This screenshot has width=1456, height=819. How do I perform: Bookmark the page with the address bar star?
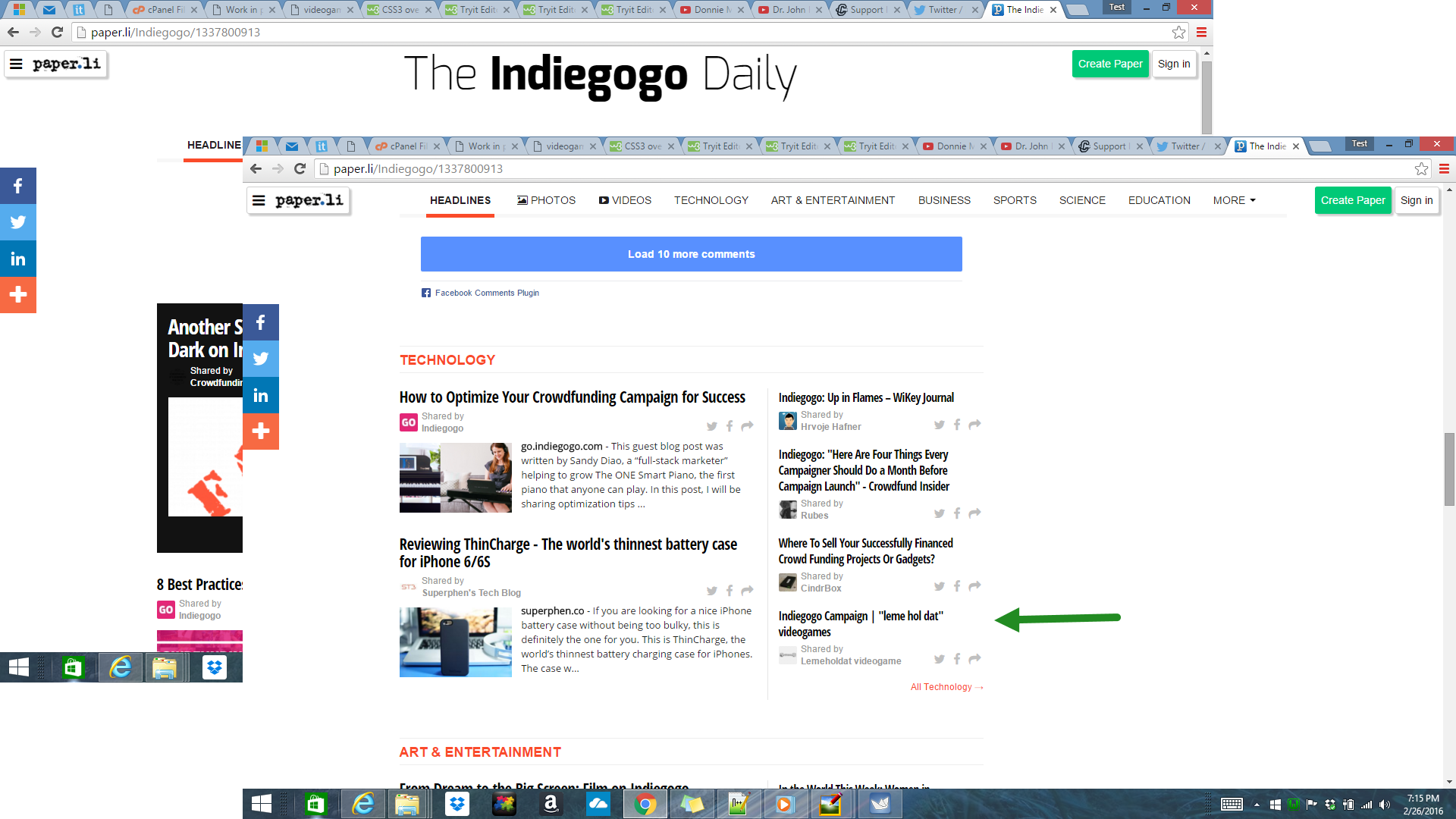1178,33
